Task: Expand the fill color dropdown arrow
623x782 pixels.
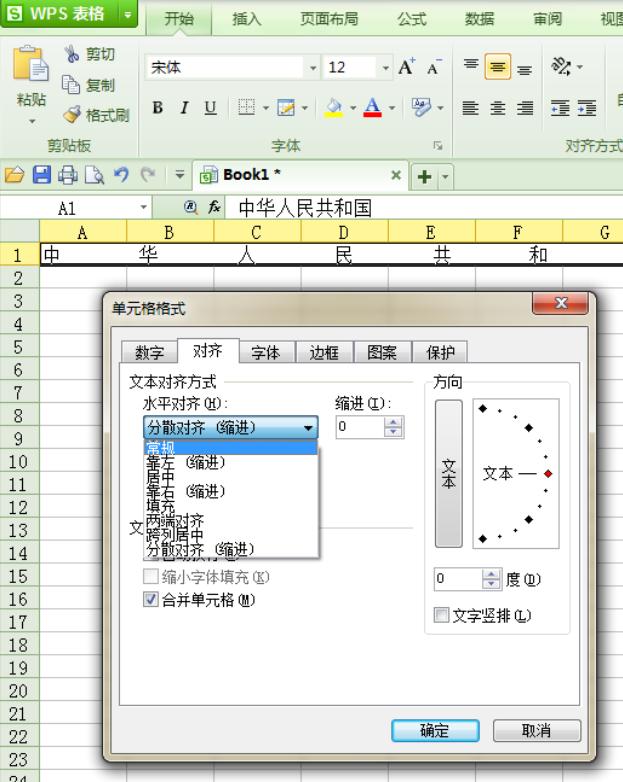Action: 353,108
